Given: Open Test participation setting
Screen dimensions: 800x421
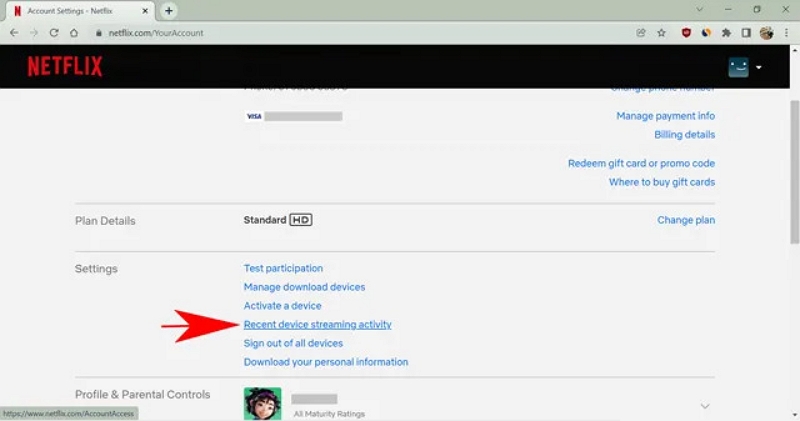Looking at the screenshot, I should pos(283,268).
